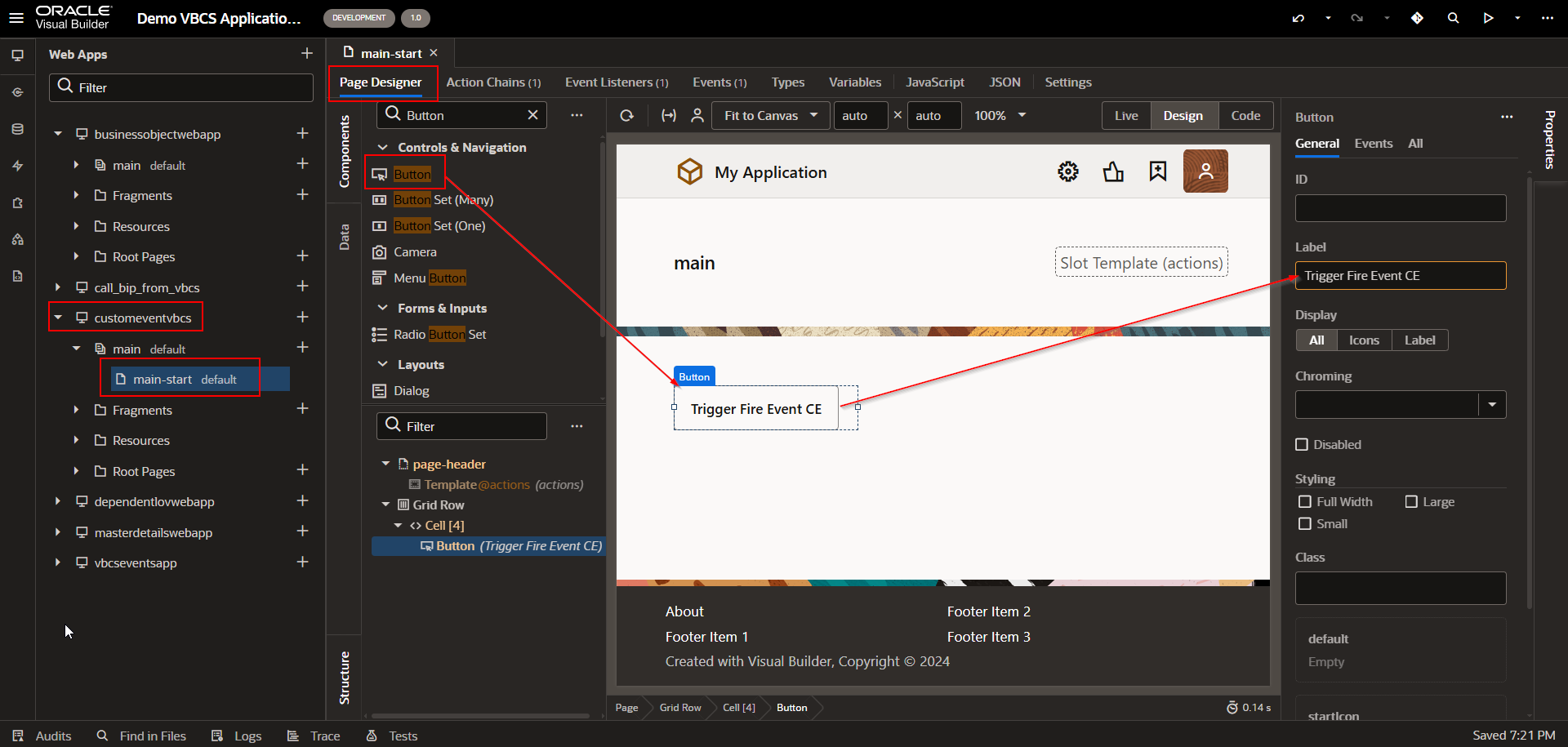1568x747 pixels.
Task: Add item to customeventvbcs app with plus
Action: [303, 317]
